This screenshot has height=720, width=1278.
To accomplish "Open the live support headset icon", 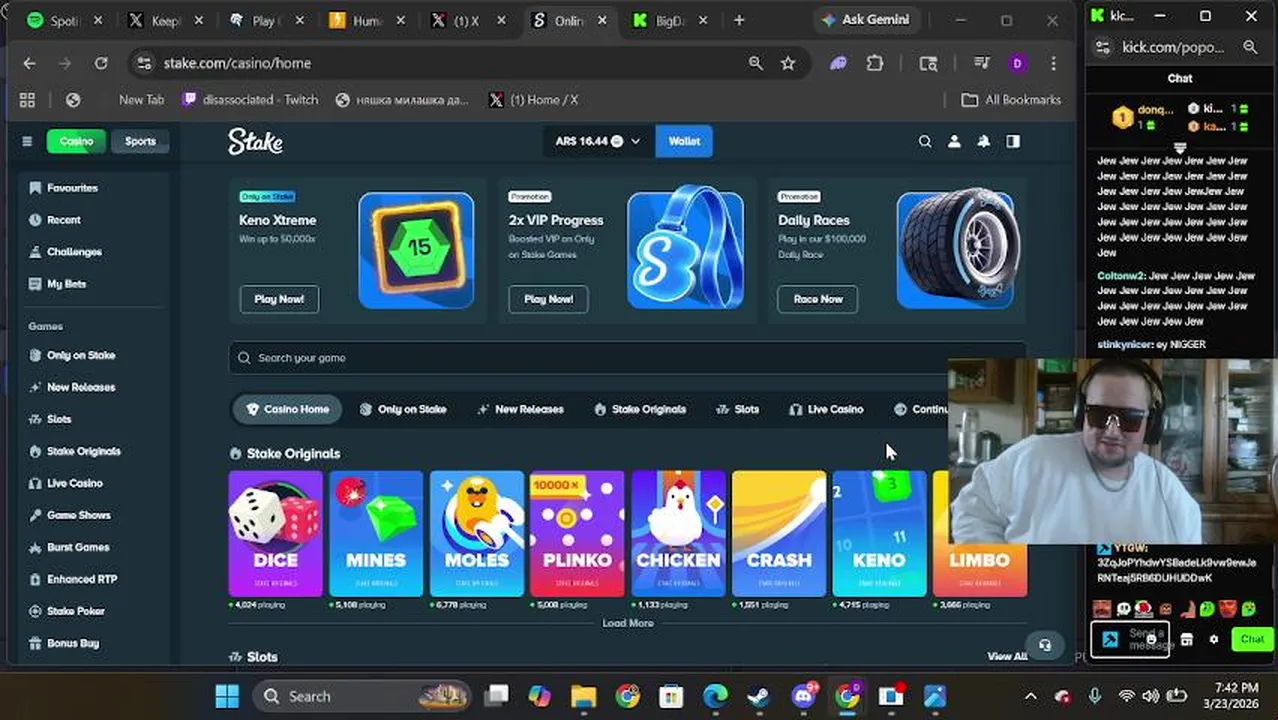I will [1045, 645].
